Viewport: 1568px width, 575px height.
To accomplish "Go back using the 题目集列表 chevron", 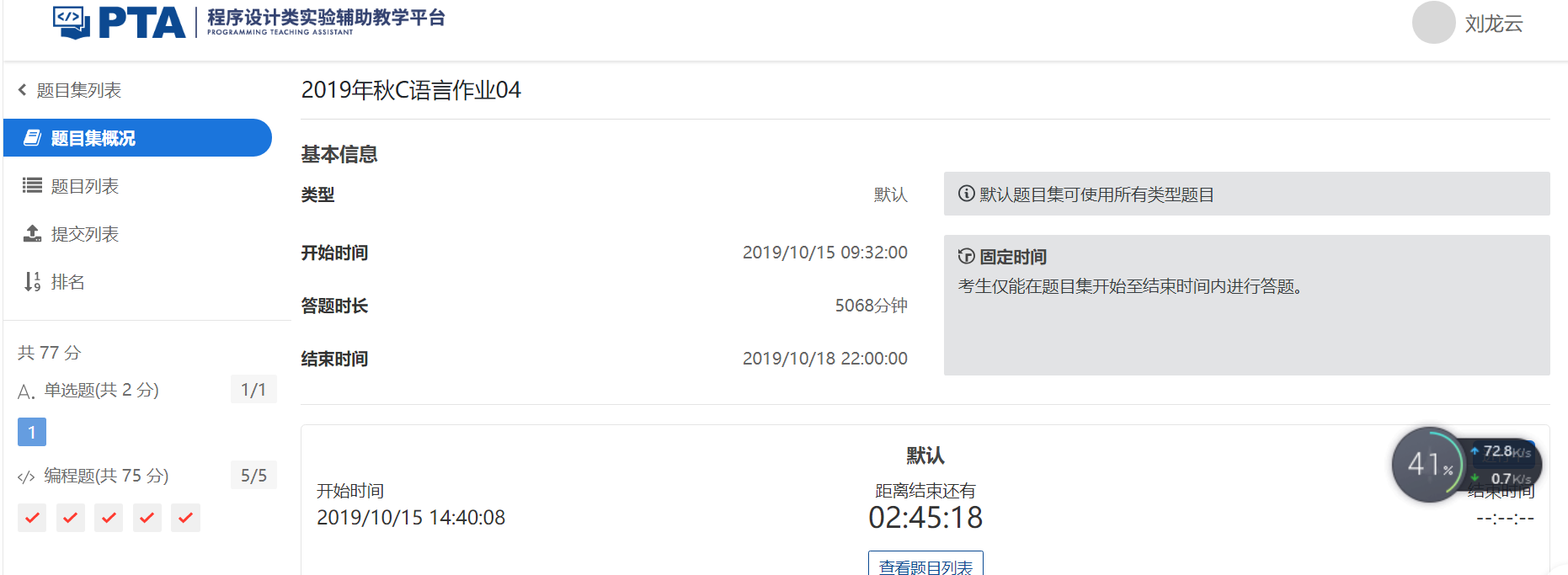I will (x=23, y=90).
